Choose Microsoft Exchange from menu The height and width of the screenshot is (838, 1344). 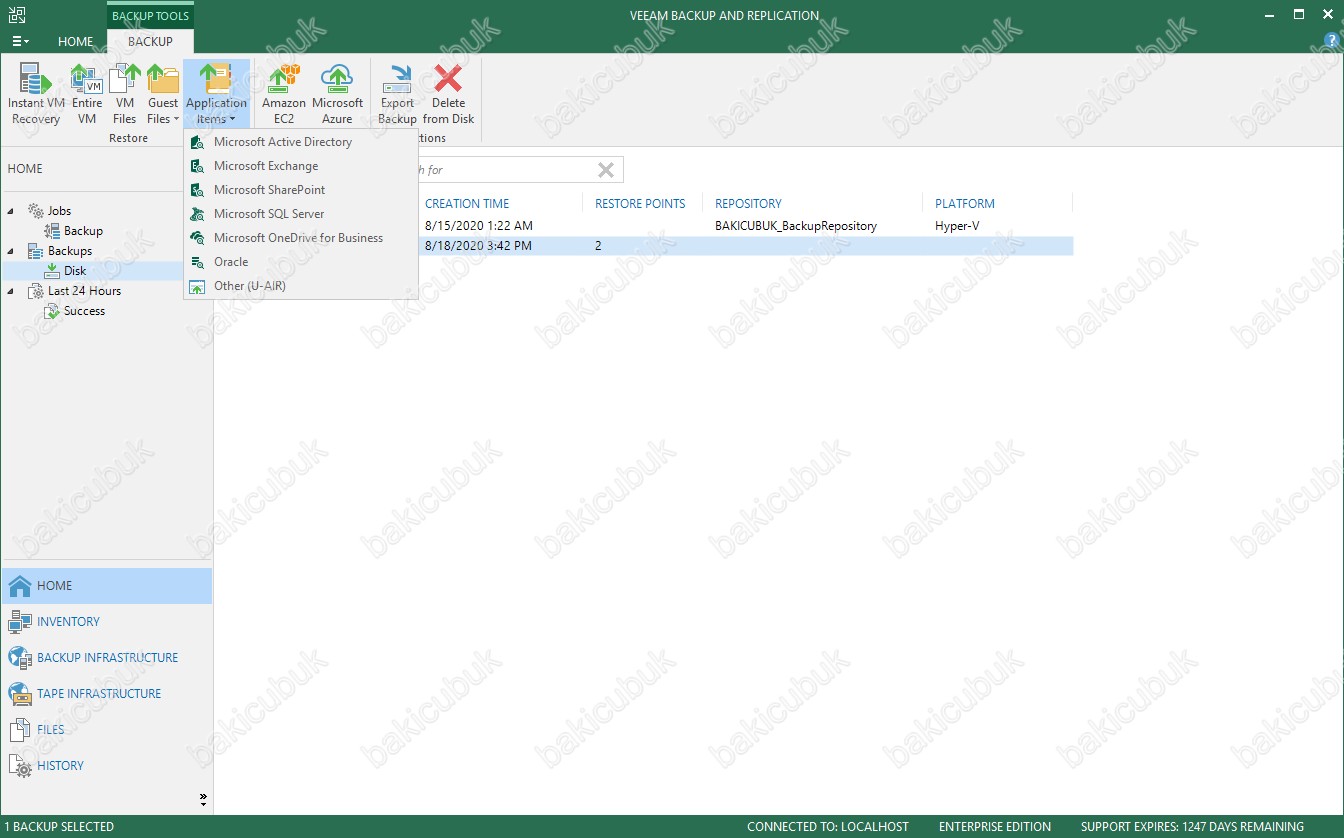[266, 166]
